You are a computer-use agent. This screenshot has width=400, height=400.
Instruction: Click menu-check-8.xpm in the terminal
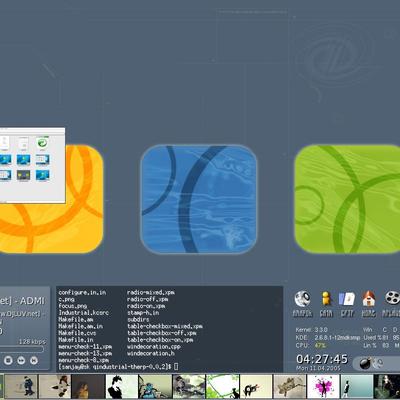coord(83,360)
